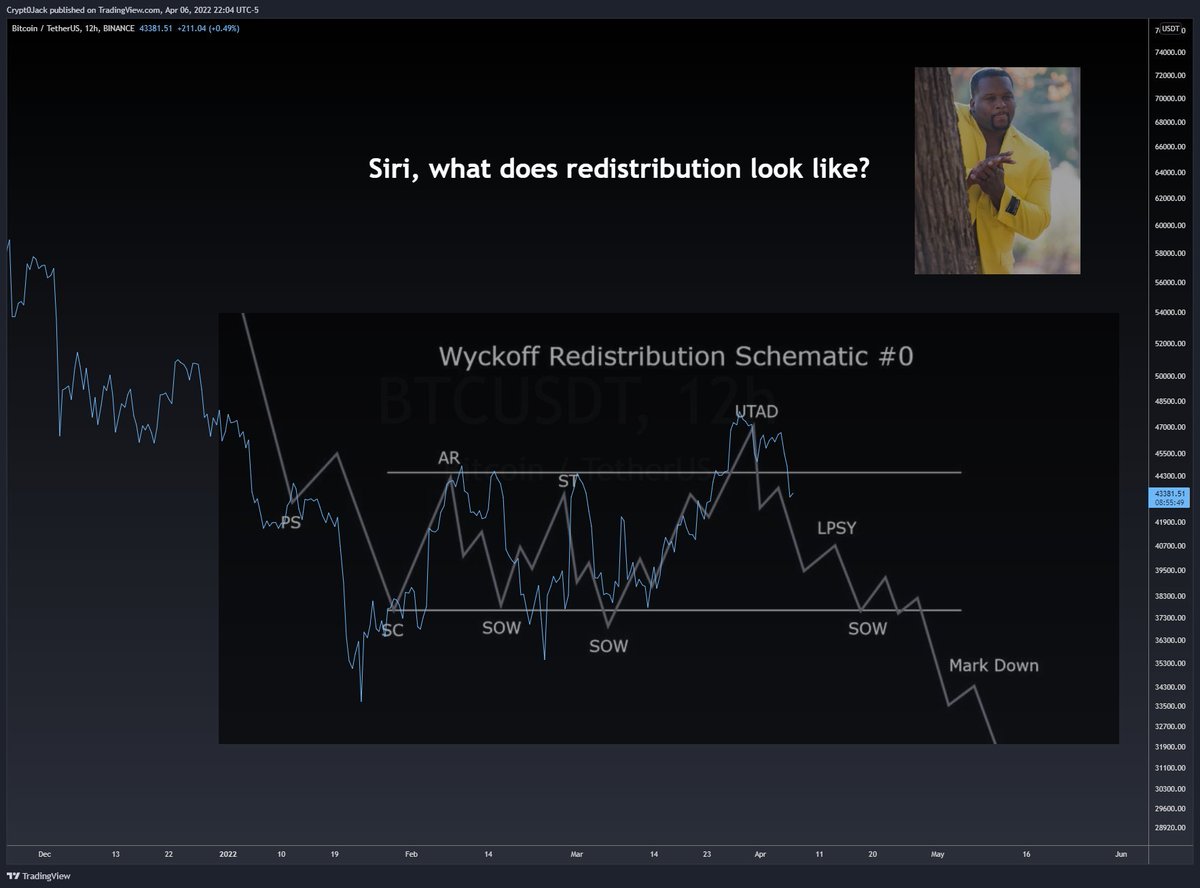Click the 40700.00 price axis label

point(1170,546)
